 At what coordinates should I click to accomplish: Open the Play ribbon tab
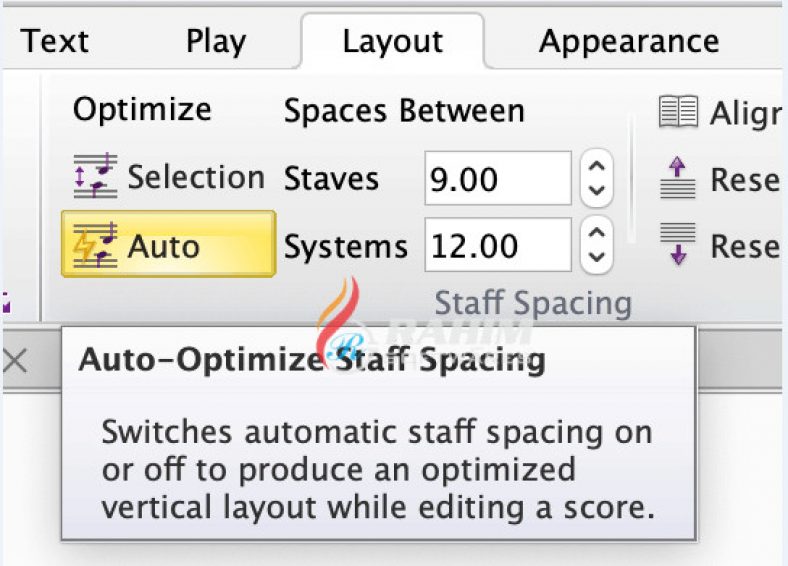point(215,41)
